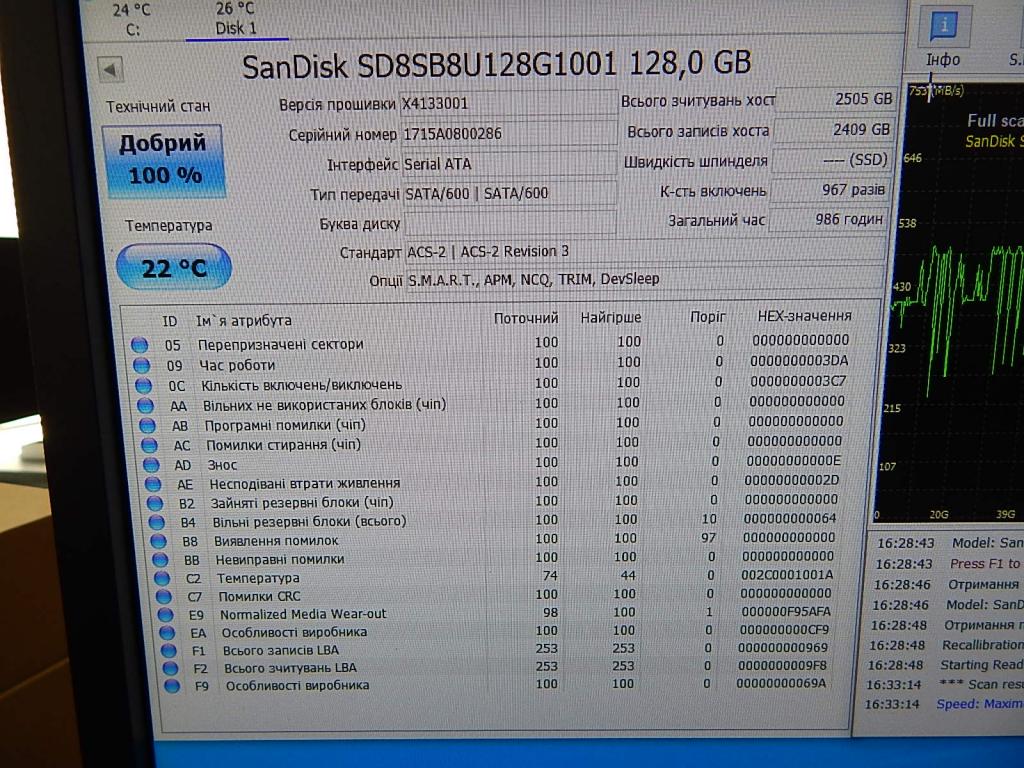Click status dot for 0C Кількість включень/виключень
The width and height of the screenshot is (1024, 768).
[143, 385]
